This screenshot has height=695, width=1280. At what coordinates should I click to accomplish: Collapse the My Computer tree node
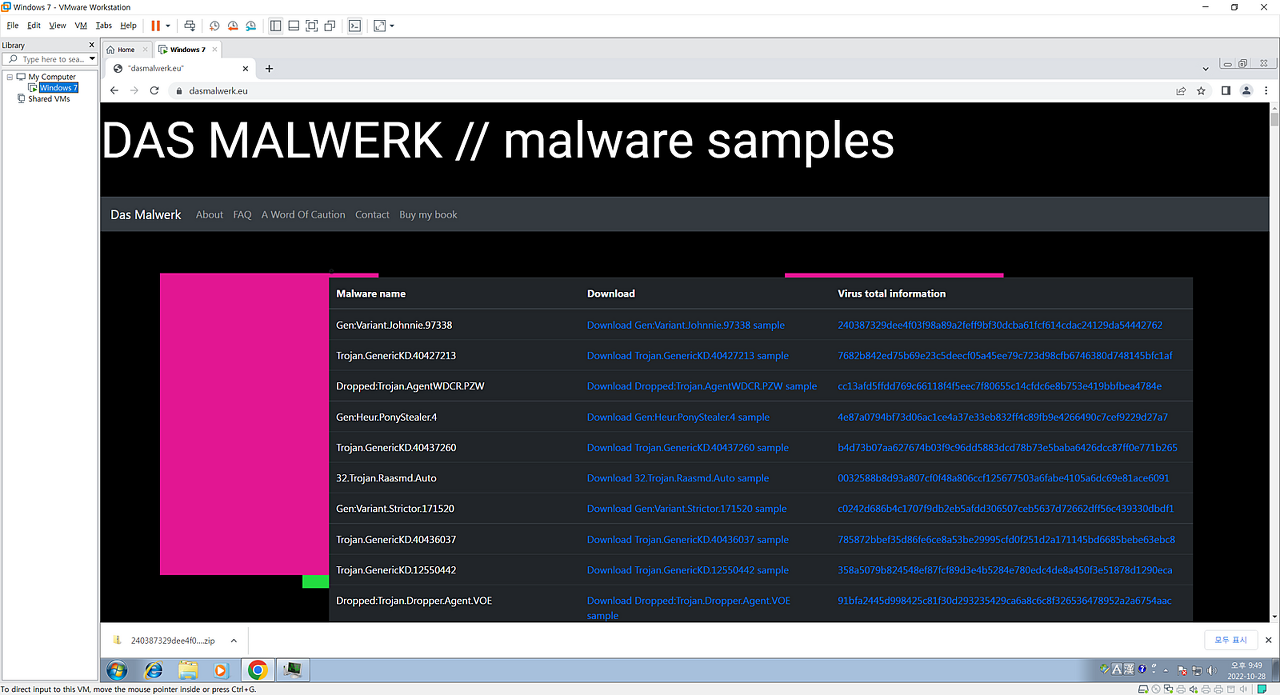(x=9, y=77)
